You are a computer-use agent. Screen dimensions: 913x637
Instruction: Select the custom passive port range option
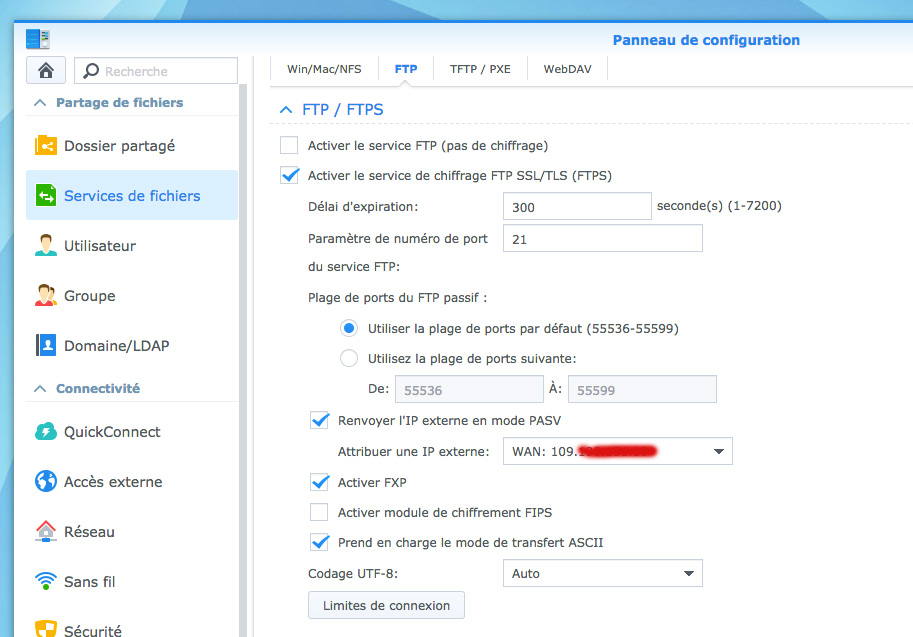pos(349,358)
